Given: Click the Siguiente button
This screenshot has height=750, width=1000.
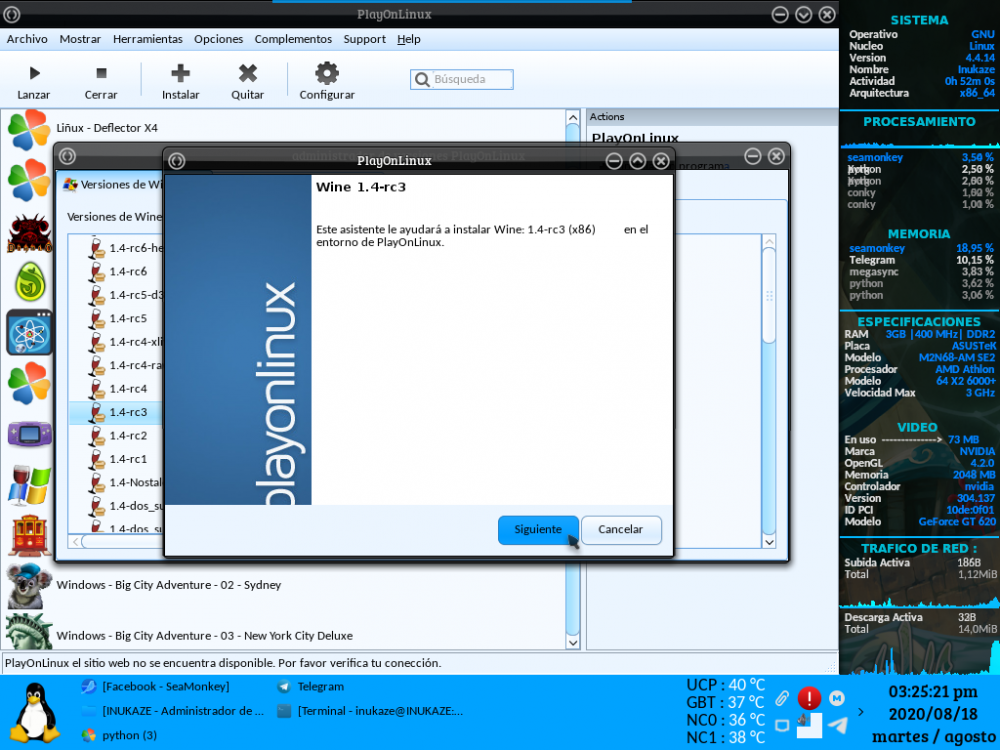Looking at the screenshot, I should coord(538,529).
